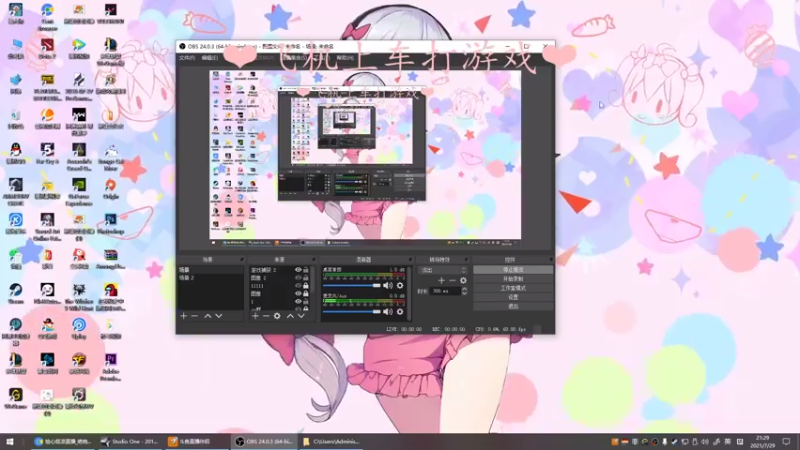The height and width of the screenshot is (450, 800).
Task: Open the 帮助(H) menu in OBS
Action: (345, 58)
